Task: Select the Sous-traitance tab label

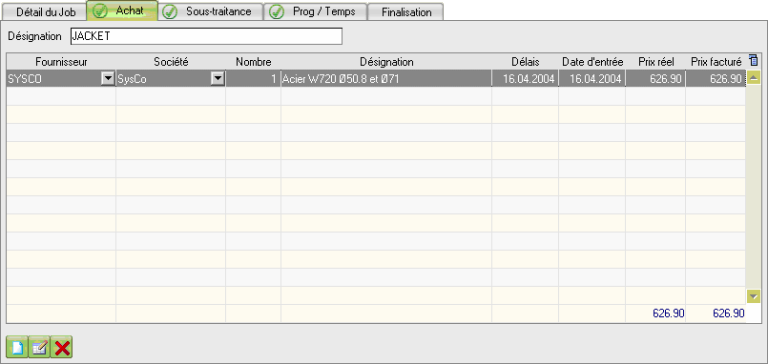Action: point(218,11)
